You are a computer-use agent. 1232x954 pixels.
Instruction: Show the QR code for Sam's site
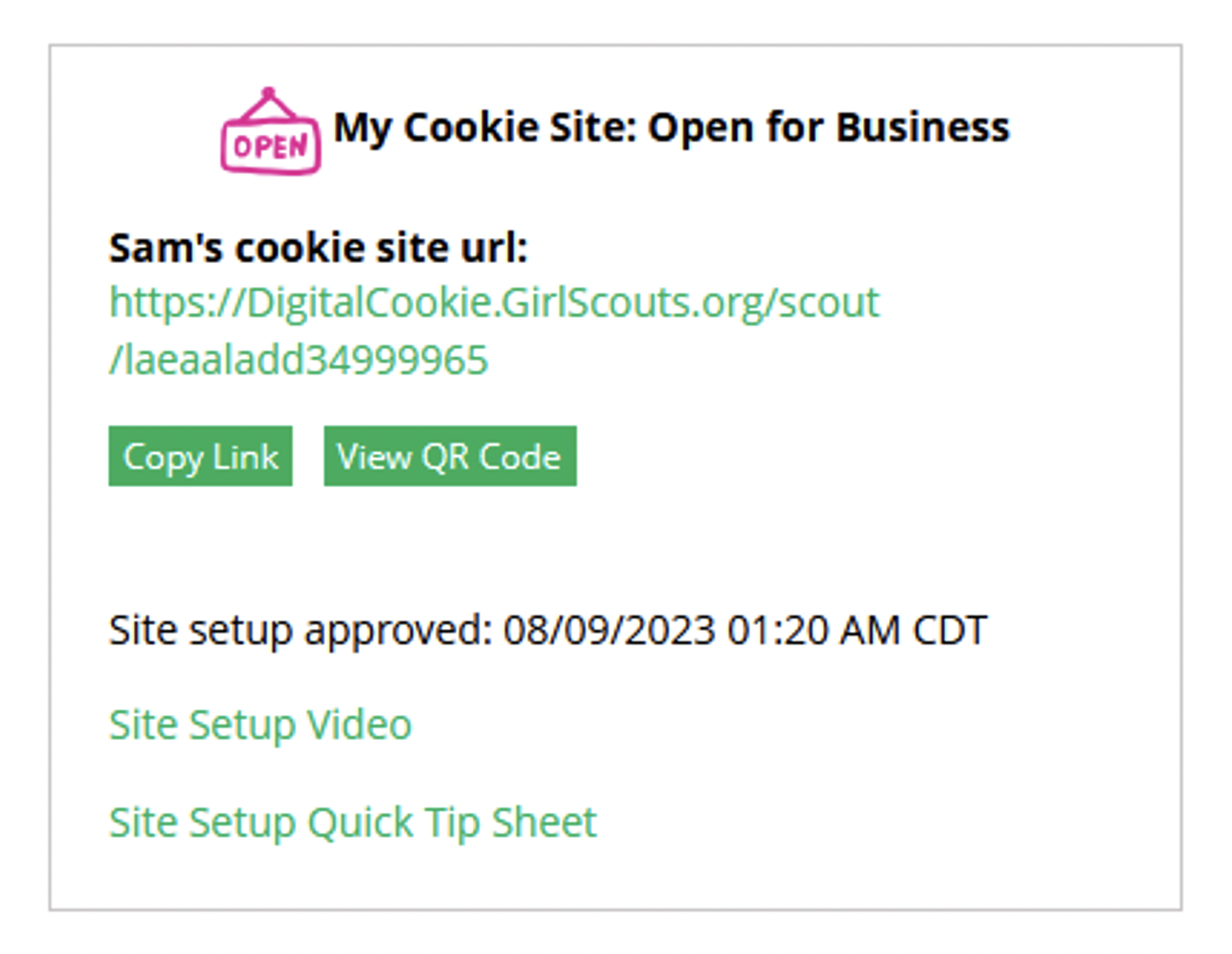(449, 455)
